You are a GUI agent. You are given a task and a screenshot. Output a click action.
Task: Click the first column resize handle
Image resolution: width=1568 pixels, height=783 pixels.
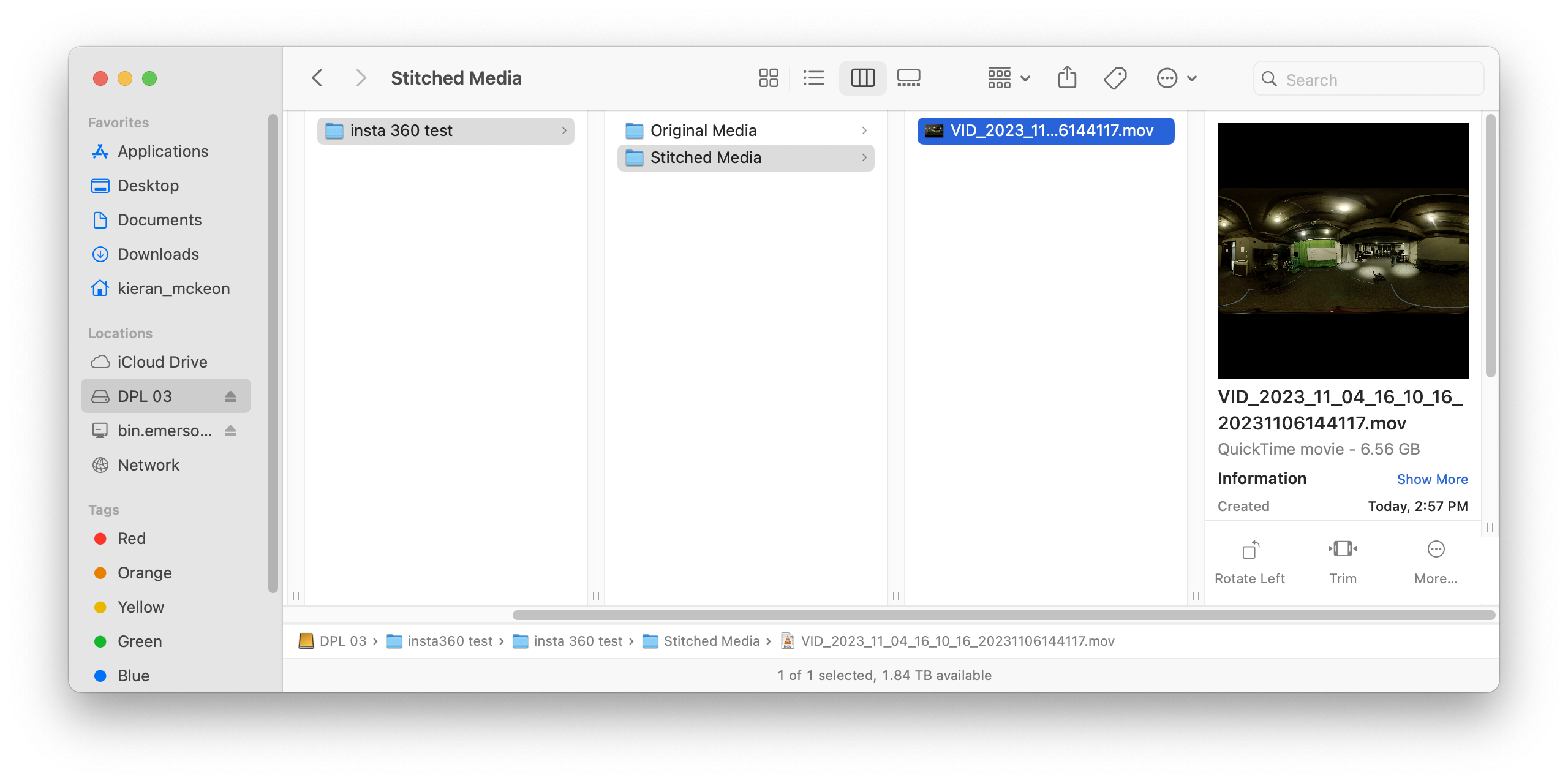click(x=296, y=596)
